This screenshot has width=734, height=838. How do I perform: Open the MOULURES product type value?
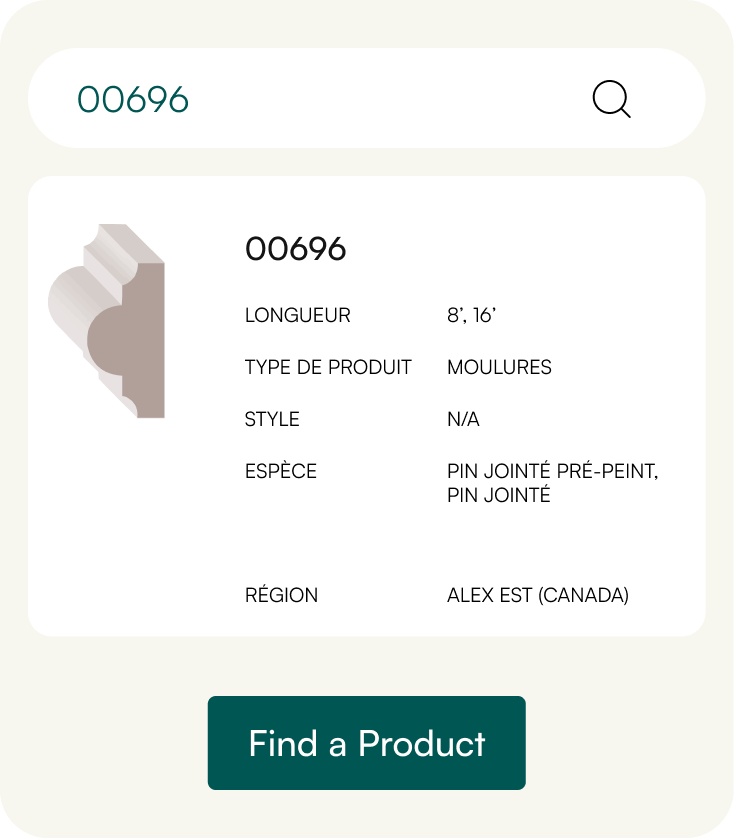pos(499,367)
